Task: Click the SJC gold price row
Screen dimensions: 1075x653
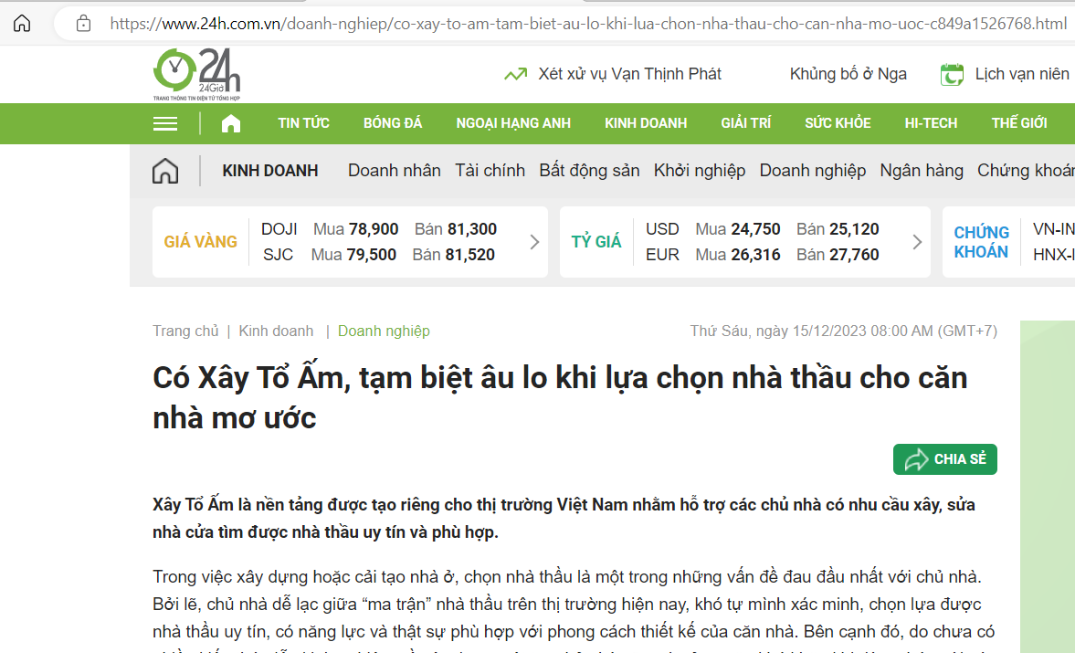Action: pyautogui.click(x=378, y=255)
